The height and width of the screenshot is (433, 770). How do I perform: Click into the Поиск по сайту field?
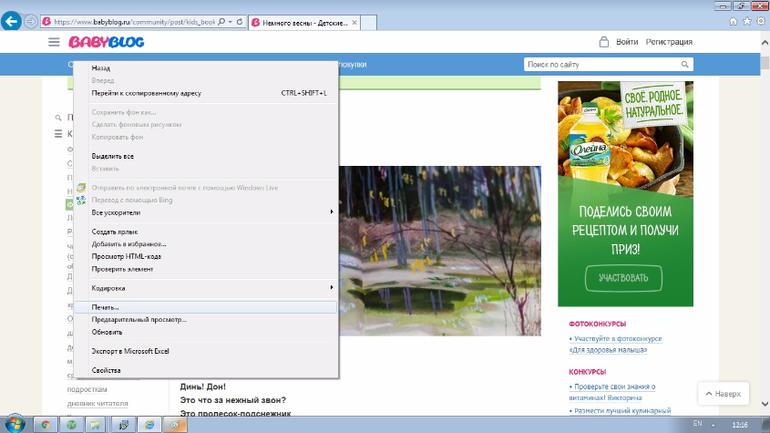click(600, 65)
